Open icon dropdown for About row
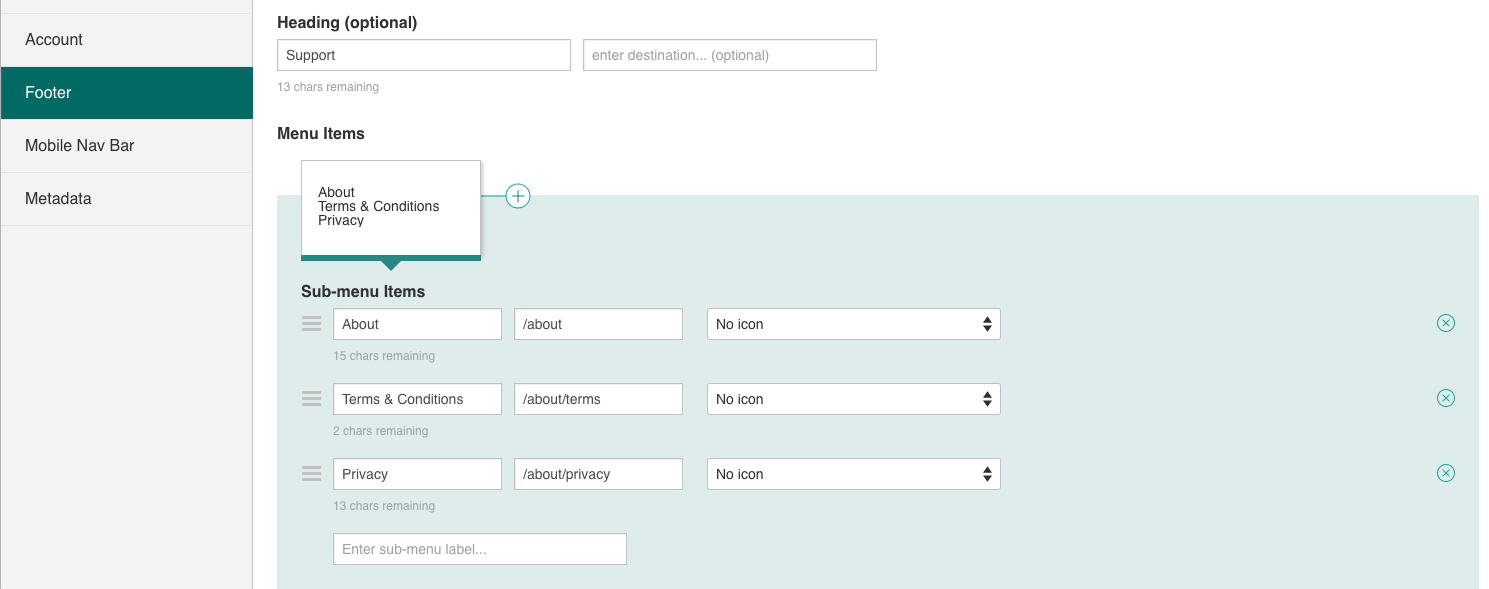 point(854,324)
